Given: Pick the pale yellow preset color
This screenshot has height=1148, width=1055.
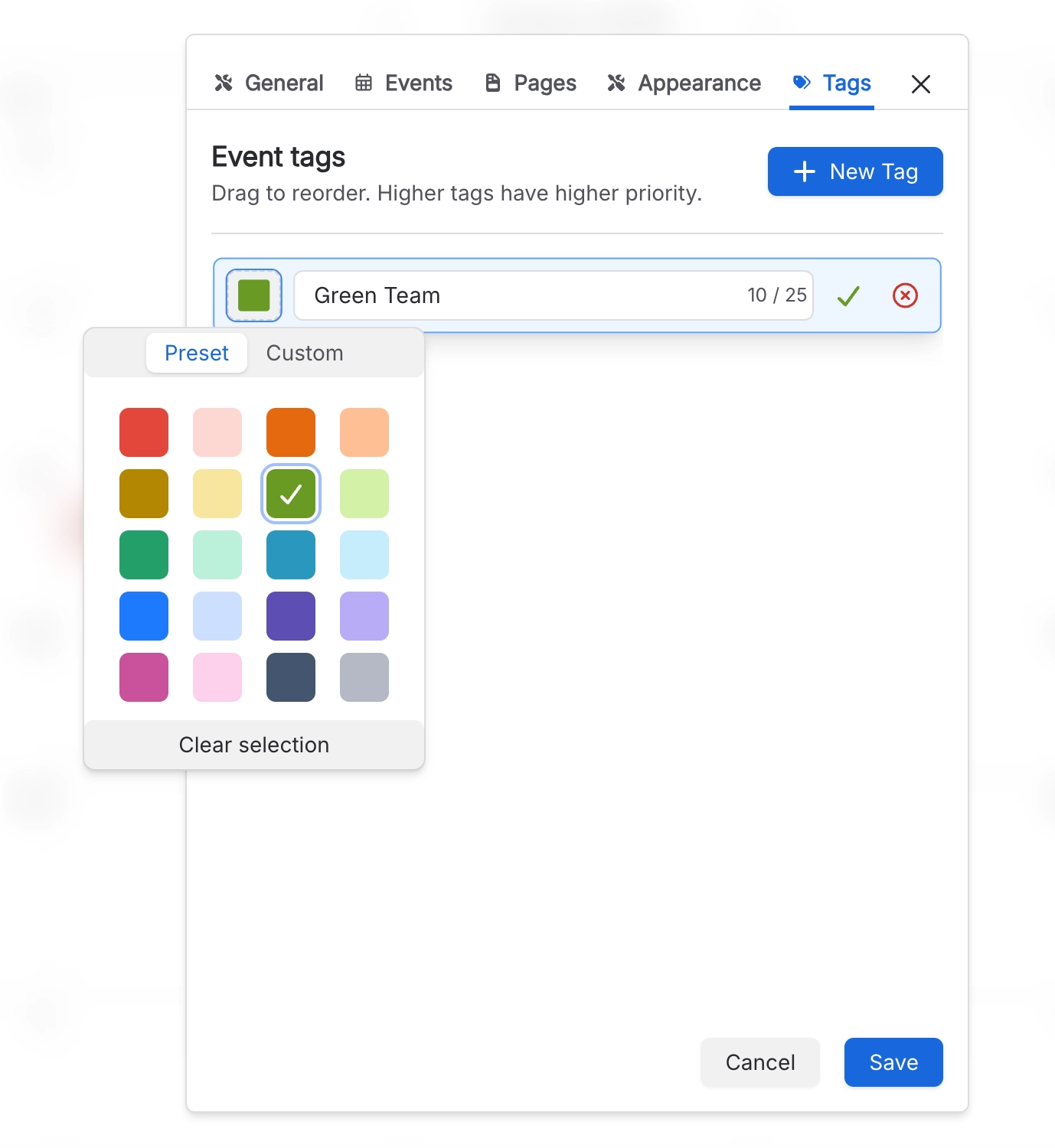Looking at the screenshot, I should (217, 494).
